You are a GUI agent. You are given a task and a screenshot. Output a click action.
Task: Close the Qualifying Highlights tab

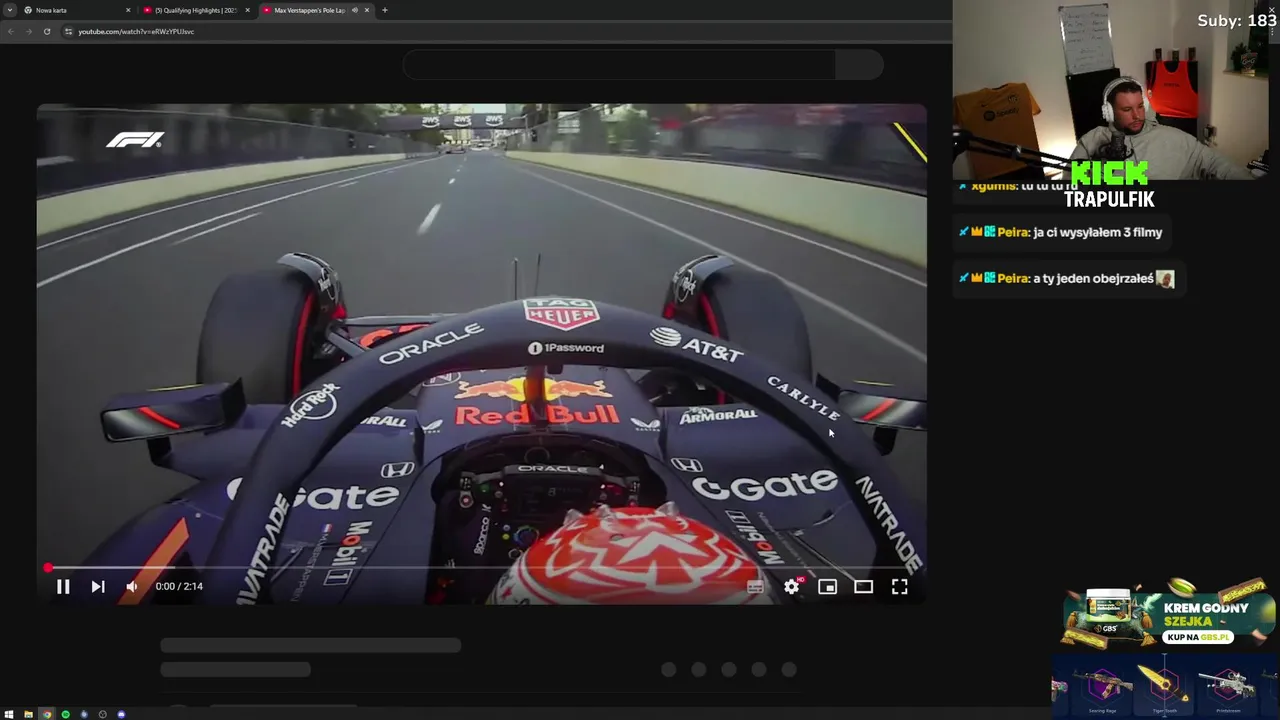pyautogui.click(x=247, y=10)
